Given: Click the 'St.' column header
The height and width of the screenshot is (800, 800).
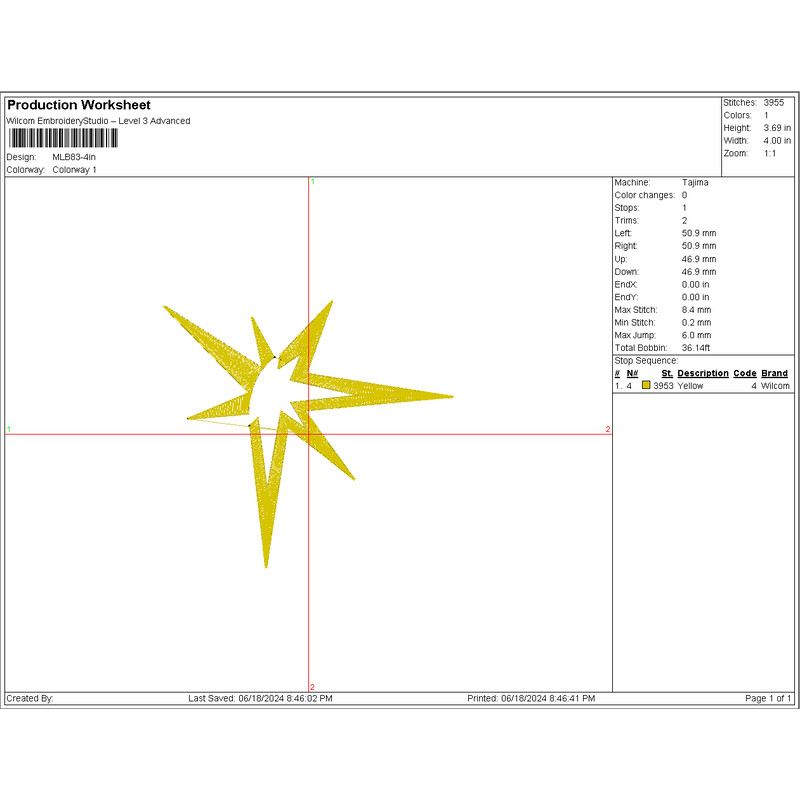Looking at the screenshot, I should coord(667,373).
